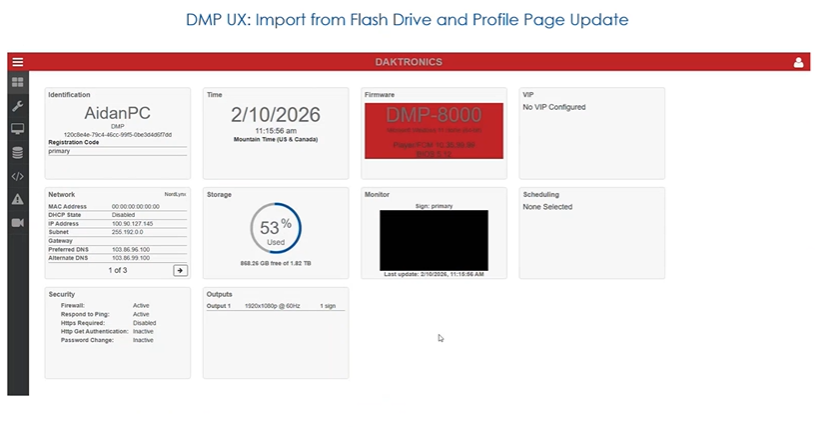Select the dashboard grid icon in sidebar
The image size is (817, 427).
tap(18, 82)
